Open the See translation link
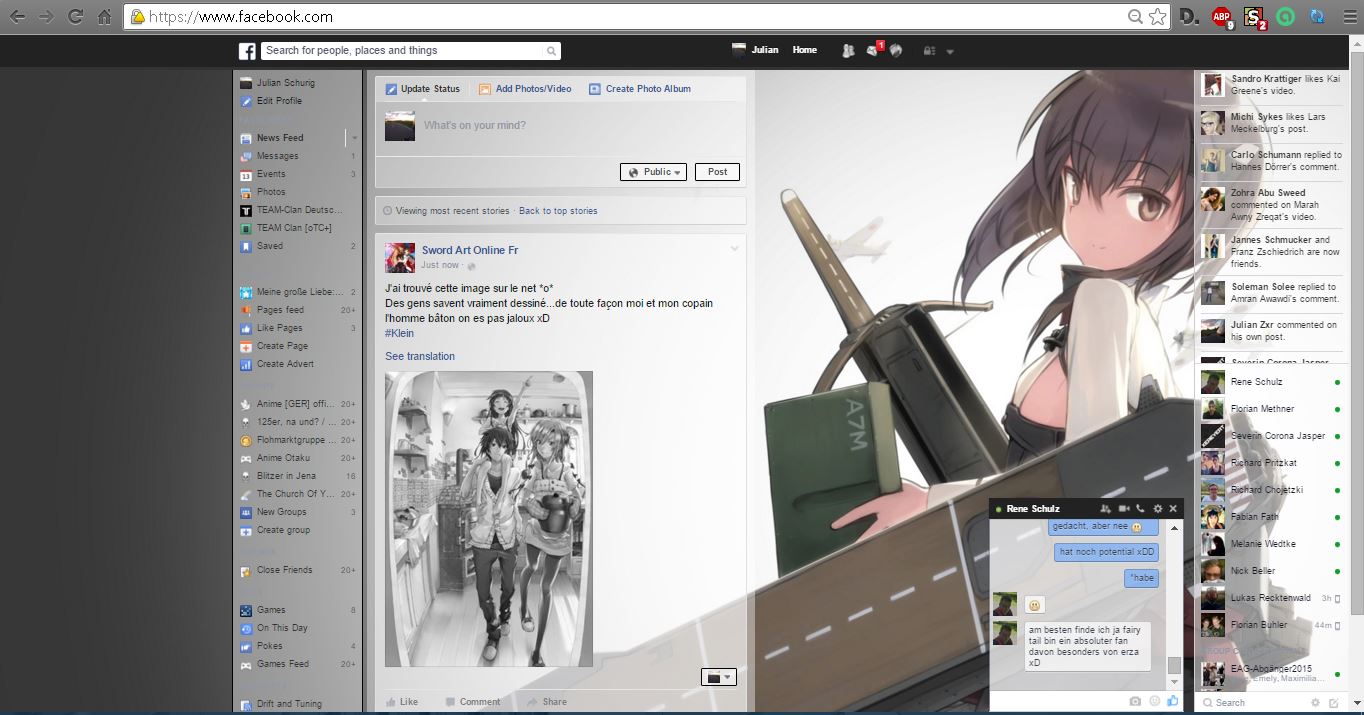Viewport: 1364px width, 715px height. coord(419,356)
